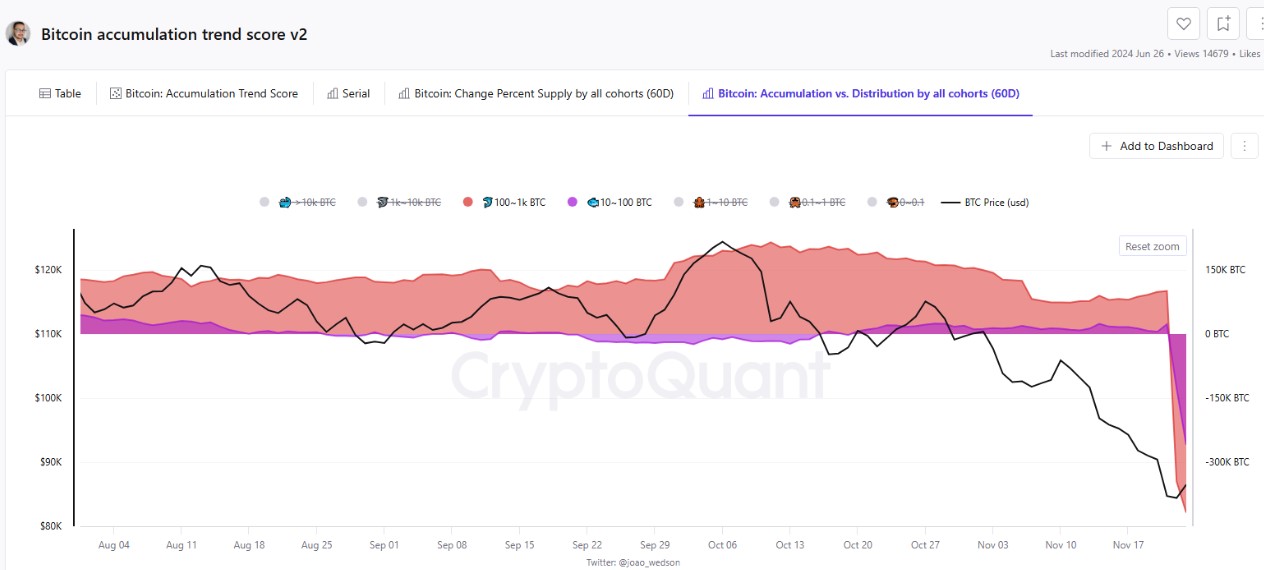The height and width of the screenshot is (570, 1264).
Task: Click the purple 10~100 BTC legend dot
Action: (573, 202)
